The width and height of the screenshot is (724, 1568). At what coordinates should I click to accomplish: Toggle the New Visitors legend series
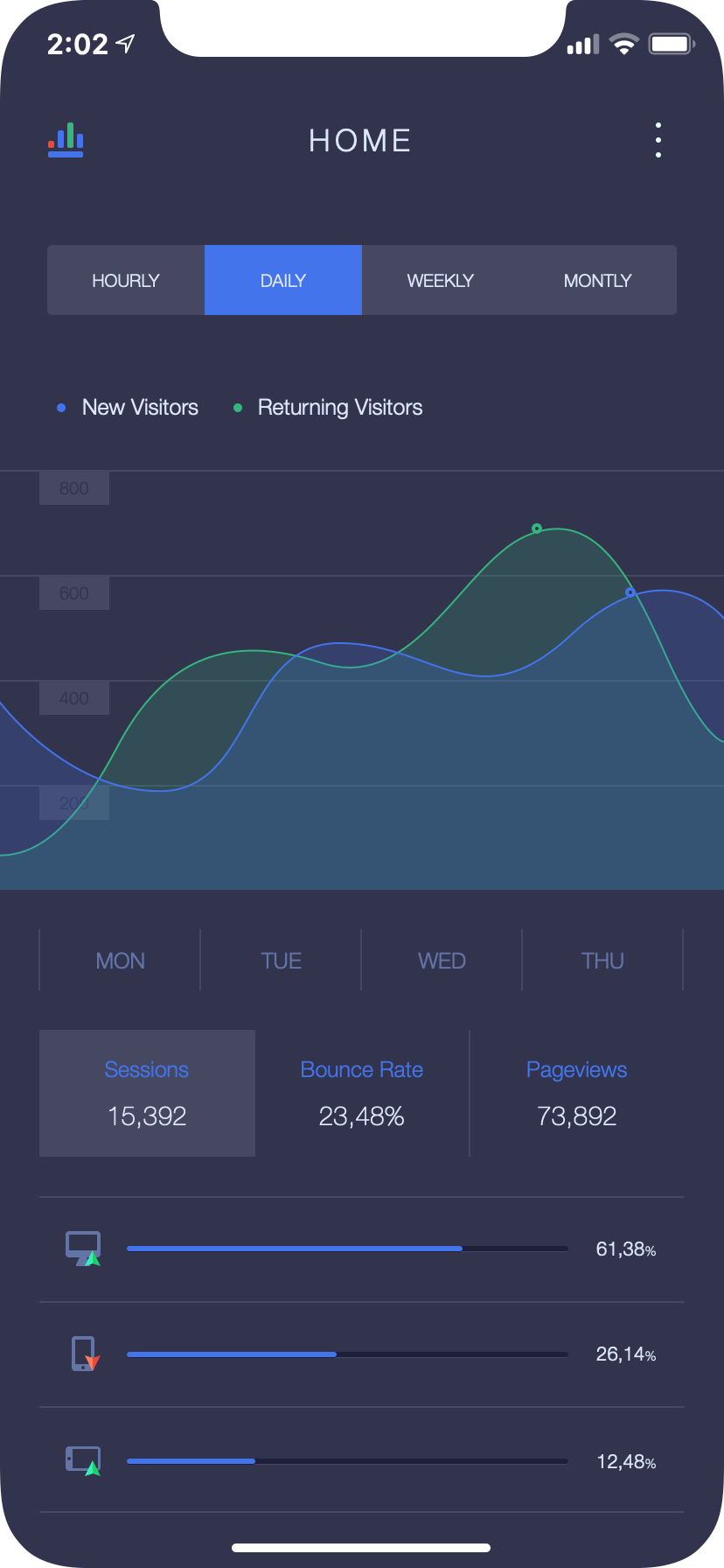128,407
